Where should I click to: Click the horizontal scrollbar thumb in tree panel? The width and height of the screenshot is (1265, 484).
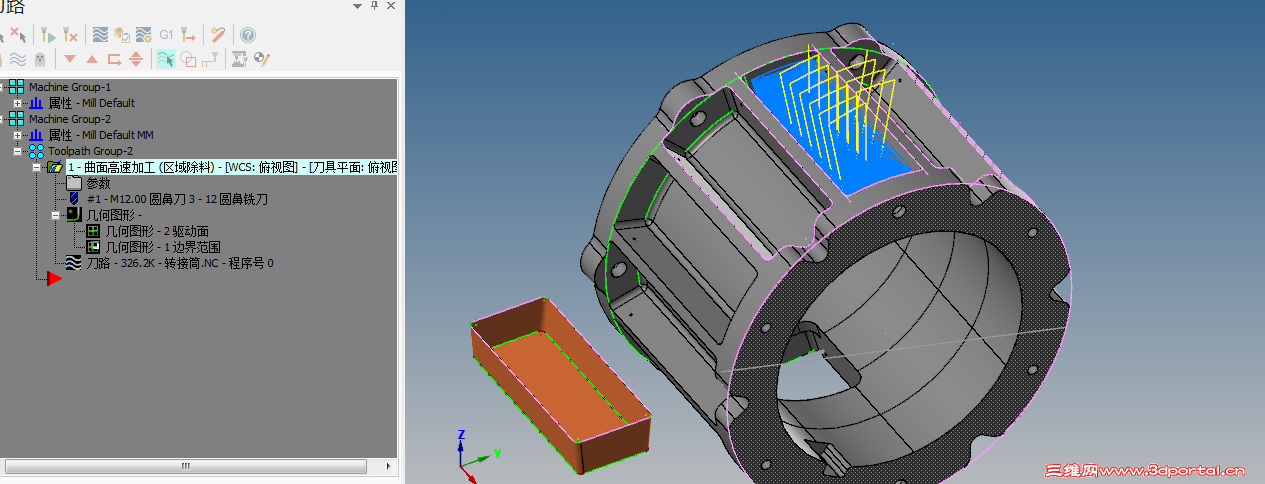point(186,467)
